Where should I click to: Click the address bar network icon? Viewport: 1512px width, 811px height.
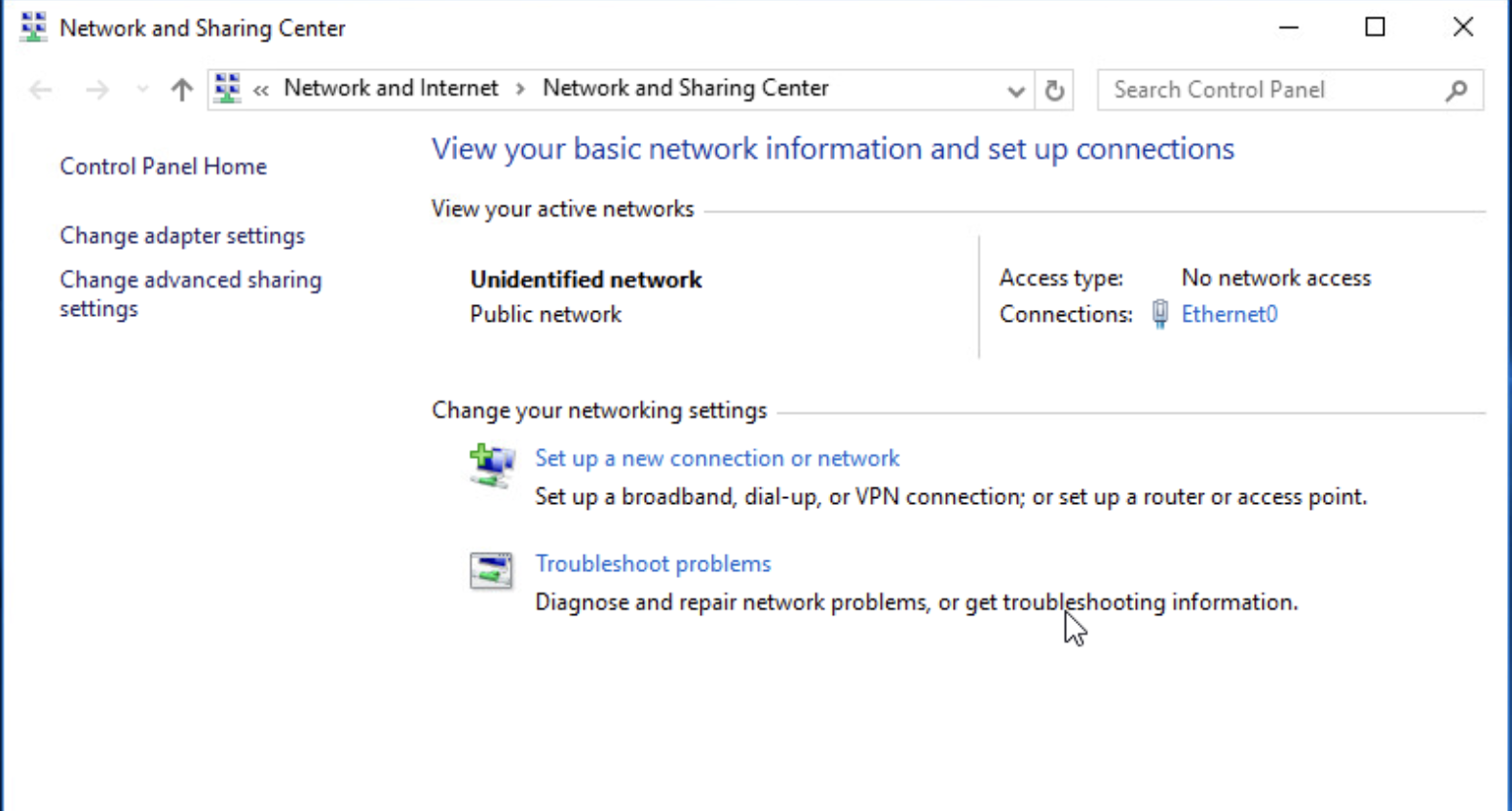[227, 89]
